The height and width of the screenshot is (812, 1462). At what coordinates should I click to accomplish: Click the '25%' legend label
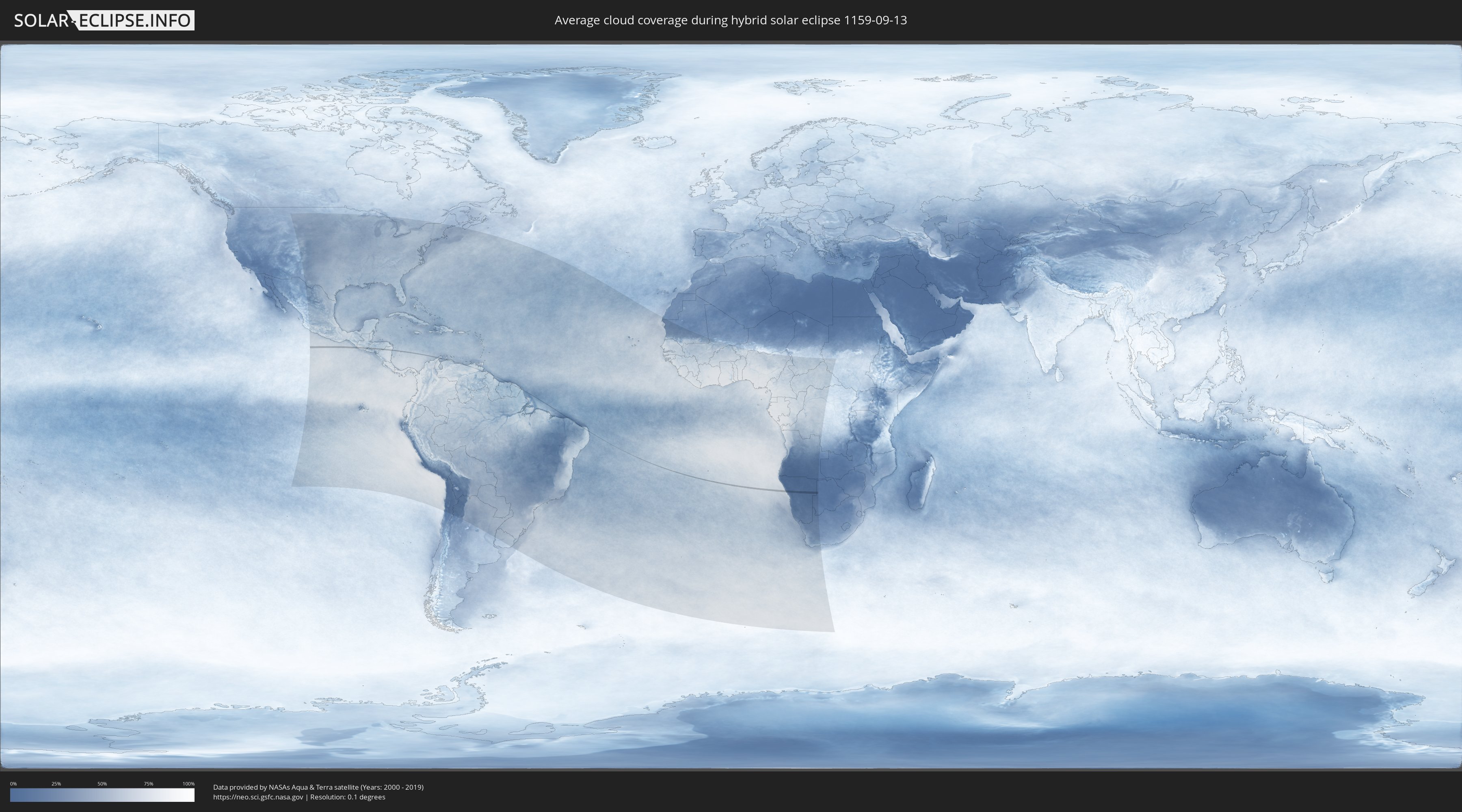(56, 784)
